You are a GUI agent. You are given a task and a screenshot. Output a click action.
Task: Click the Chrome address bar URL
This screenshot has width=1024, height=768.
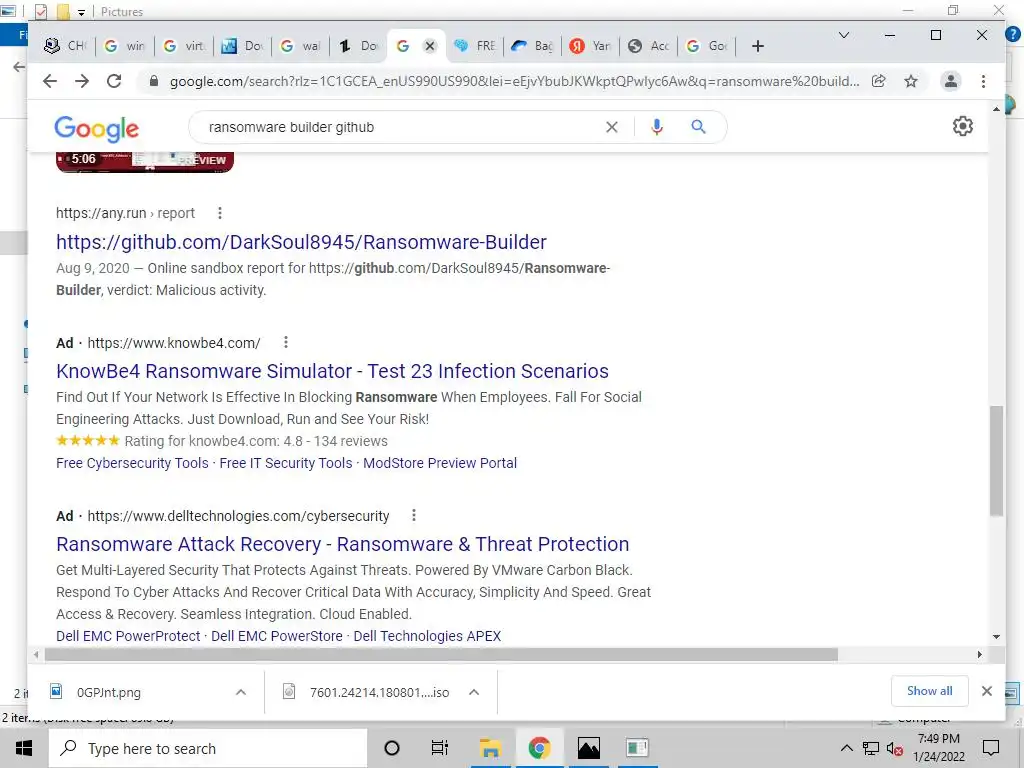(515, 81)
